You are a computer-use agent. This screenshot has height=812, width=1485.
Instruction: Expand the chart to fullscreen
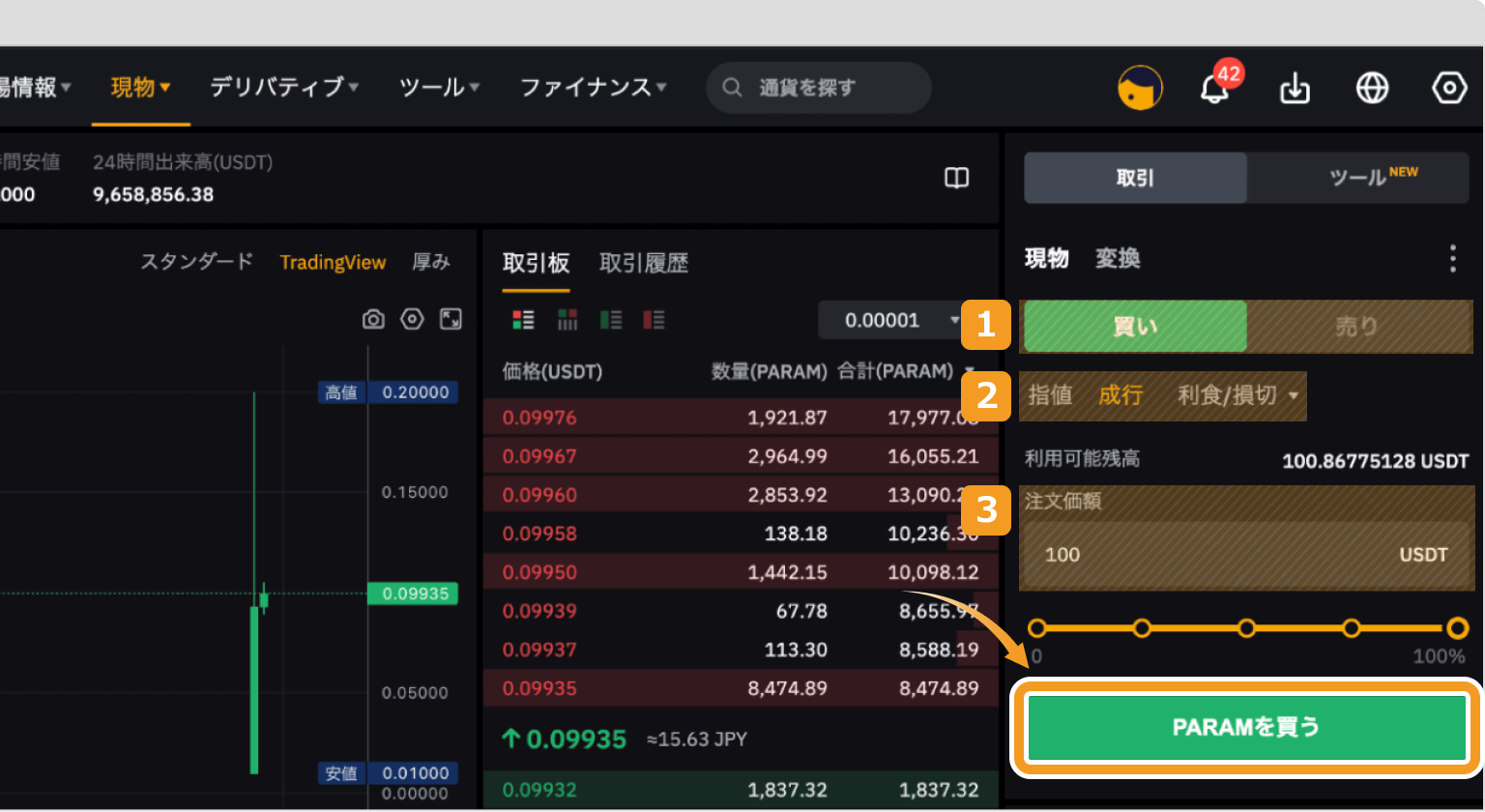point(448,319)
